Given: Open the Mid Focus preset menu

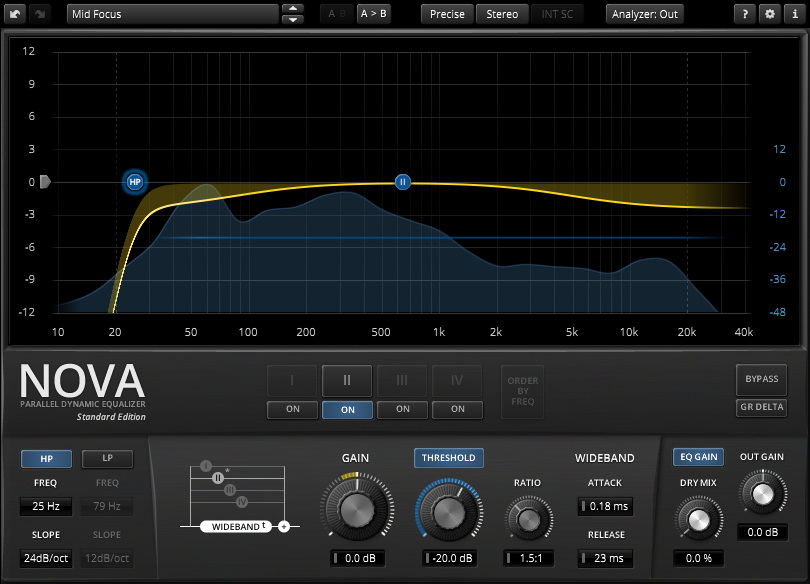Looking at the screenshot, I should pos(173,14).
